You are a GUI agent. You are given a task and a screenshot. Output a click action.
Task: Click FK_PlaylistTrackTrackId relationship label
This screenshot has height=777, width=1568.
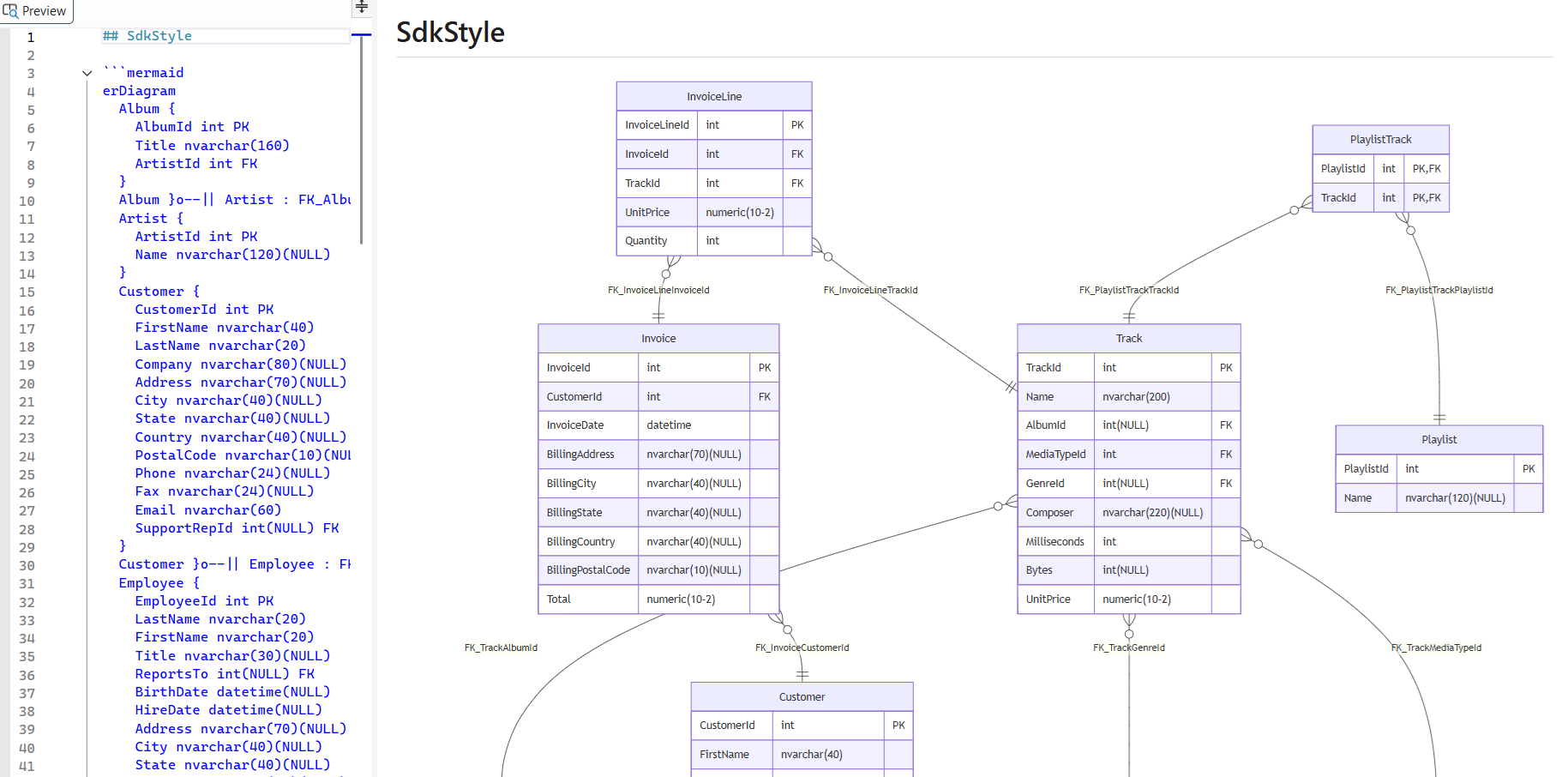pyautogui.click(x=1128, y=290)
